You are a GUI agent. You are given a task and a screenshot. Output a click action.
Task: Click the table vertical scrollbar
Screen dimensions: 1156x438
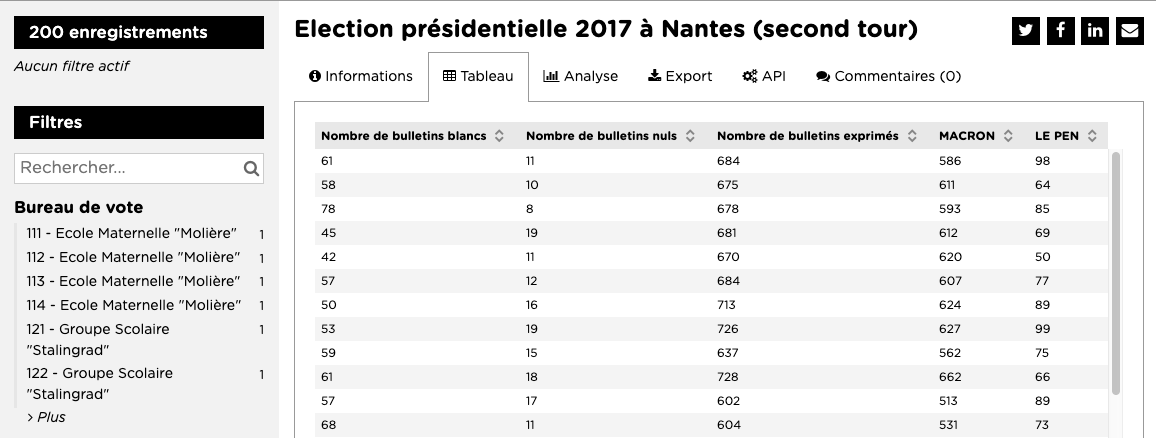coord(1116,270)
